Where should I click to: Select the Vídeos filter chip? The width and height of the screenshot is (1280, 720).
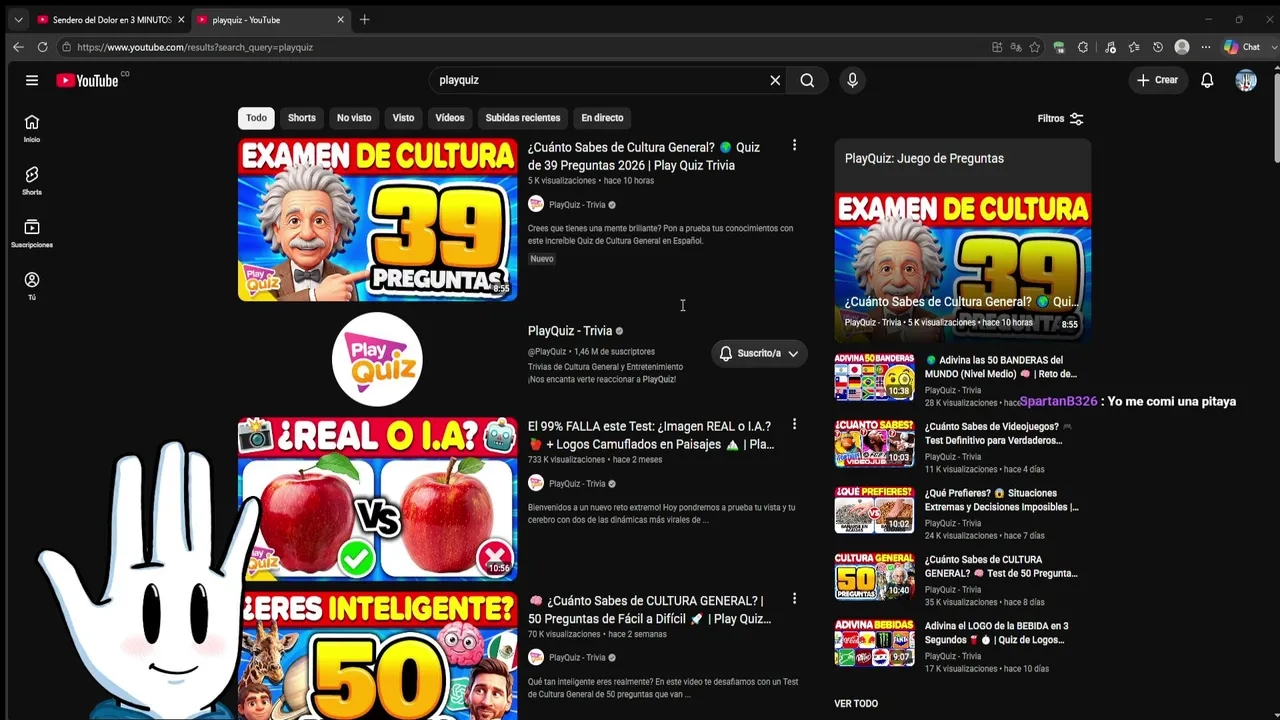coord(450,118)
